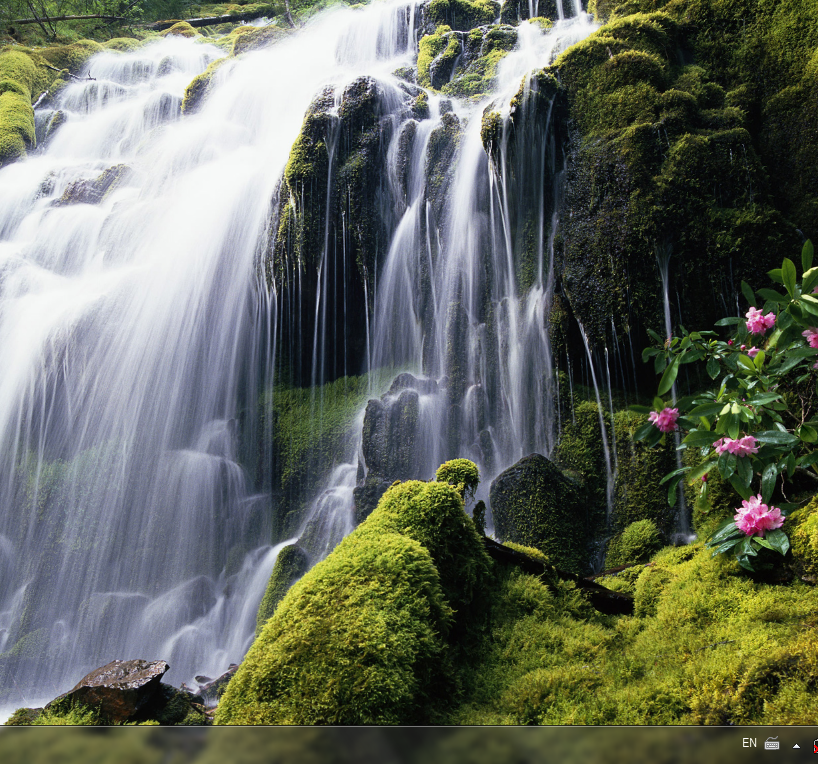Image resolution: width=818 pixels, height=764 pixels.
Task: Click the dark mossy boulder beside flowers
Action: pyautogui.click(x=540, y=508)
